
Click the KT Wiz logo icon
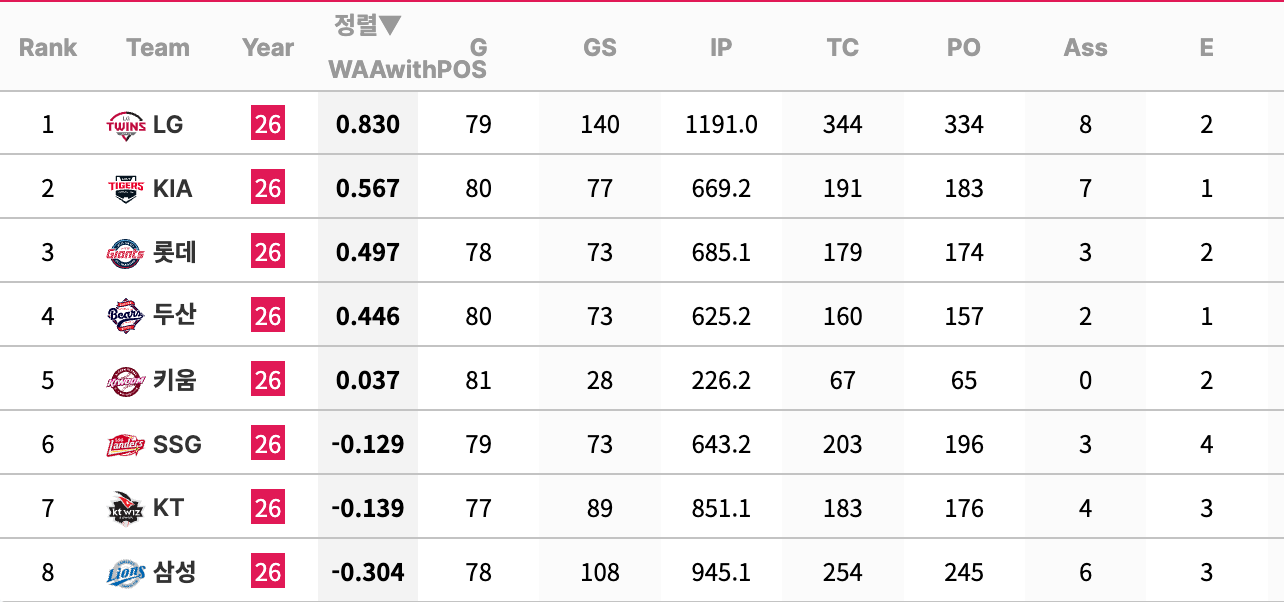click(x=126, y=508)
